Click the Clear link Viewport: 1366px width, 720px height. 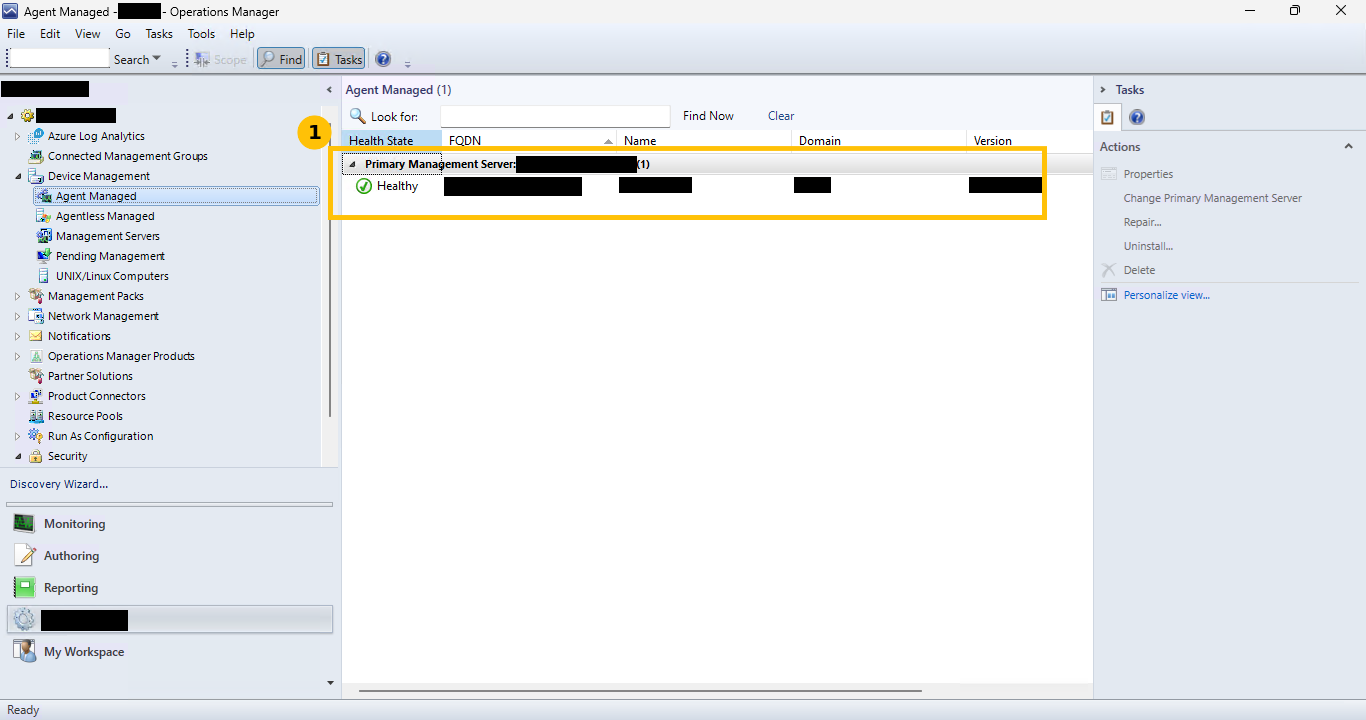click(x=781, y=116)
